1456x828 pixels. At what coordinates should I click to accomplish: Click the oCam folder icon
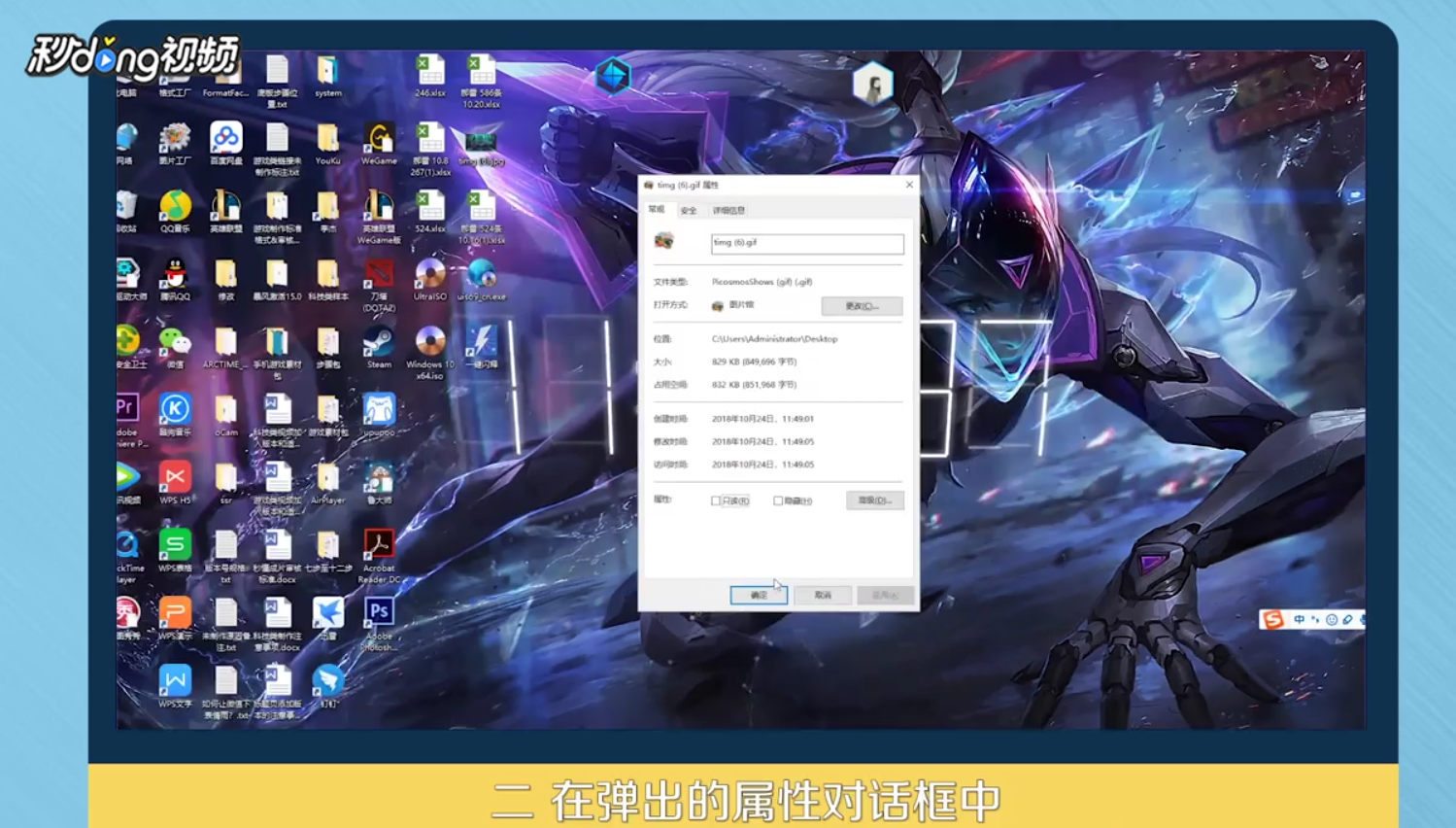(226, 416)
